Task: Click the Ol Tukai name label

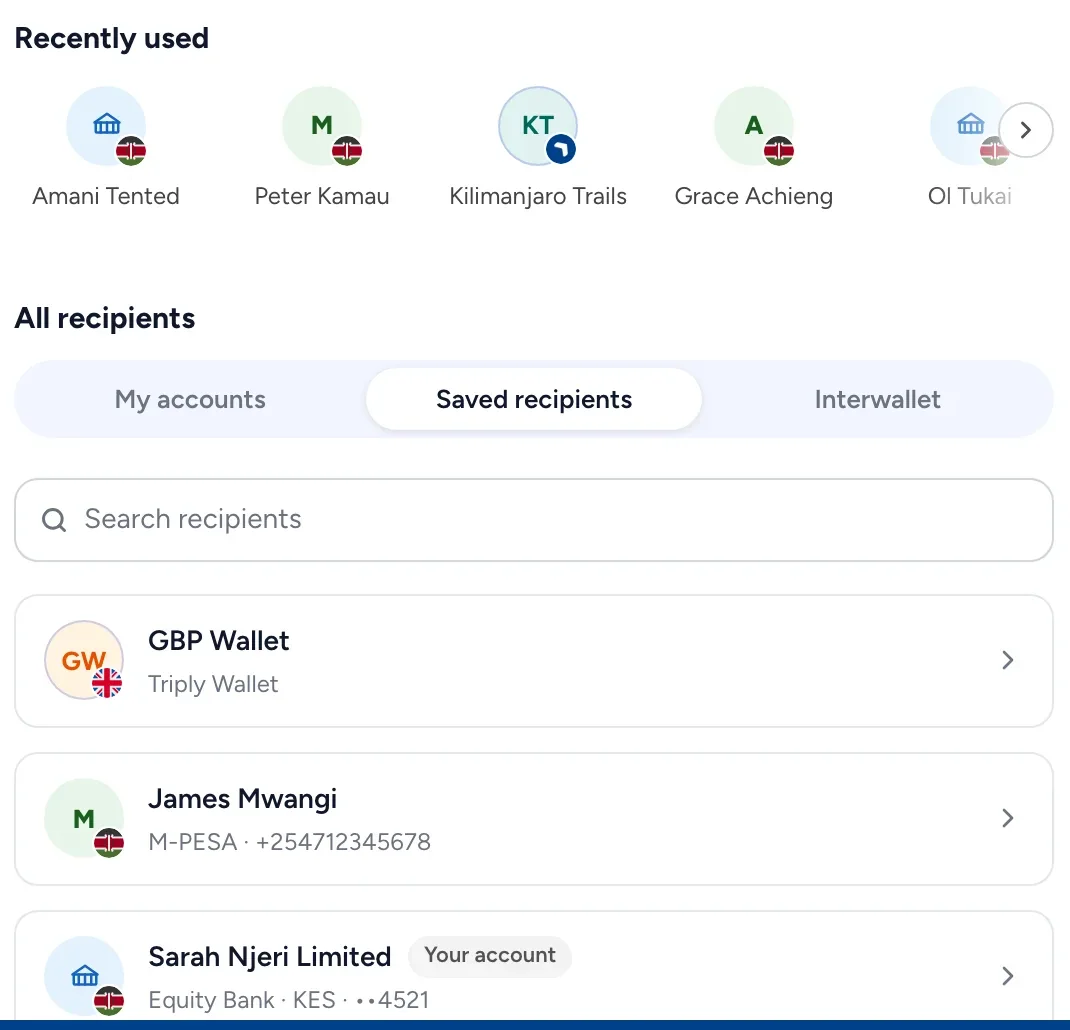Action: pyautogui.click(x=970, y=197)
